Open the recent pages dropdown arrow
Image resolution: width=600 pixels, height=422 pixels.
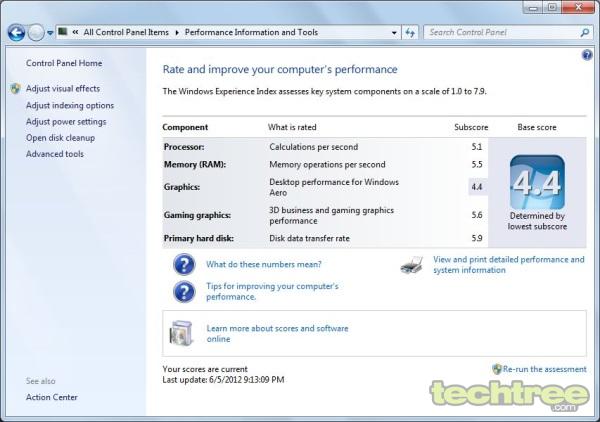[50, 33]
